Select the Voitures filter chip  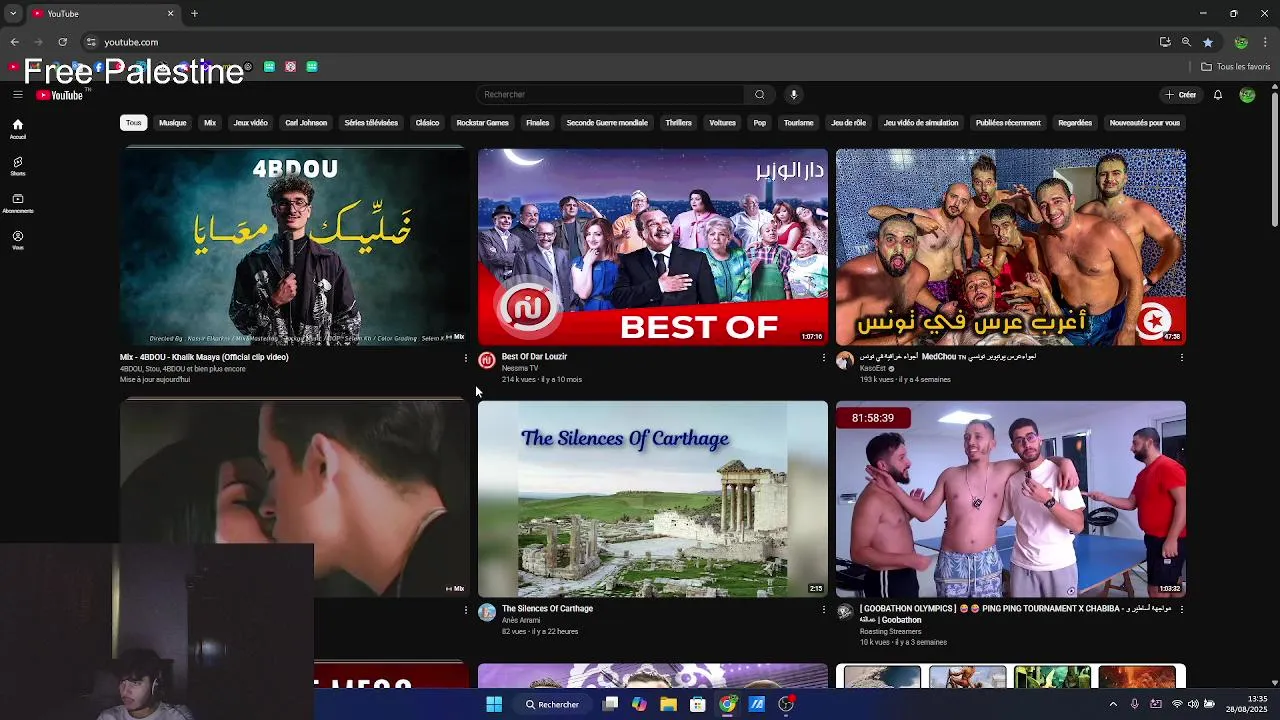click(x=722, y=123)
